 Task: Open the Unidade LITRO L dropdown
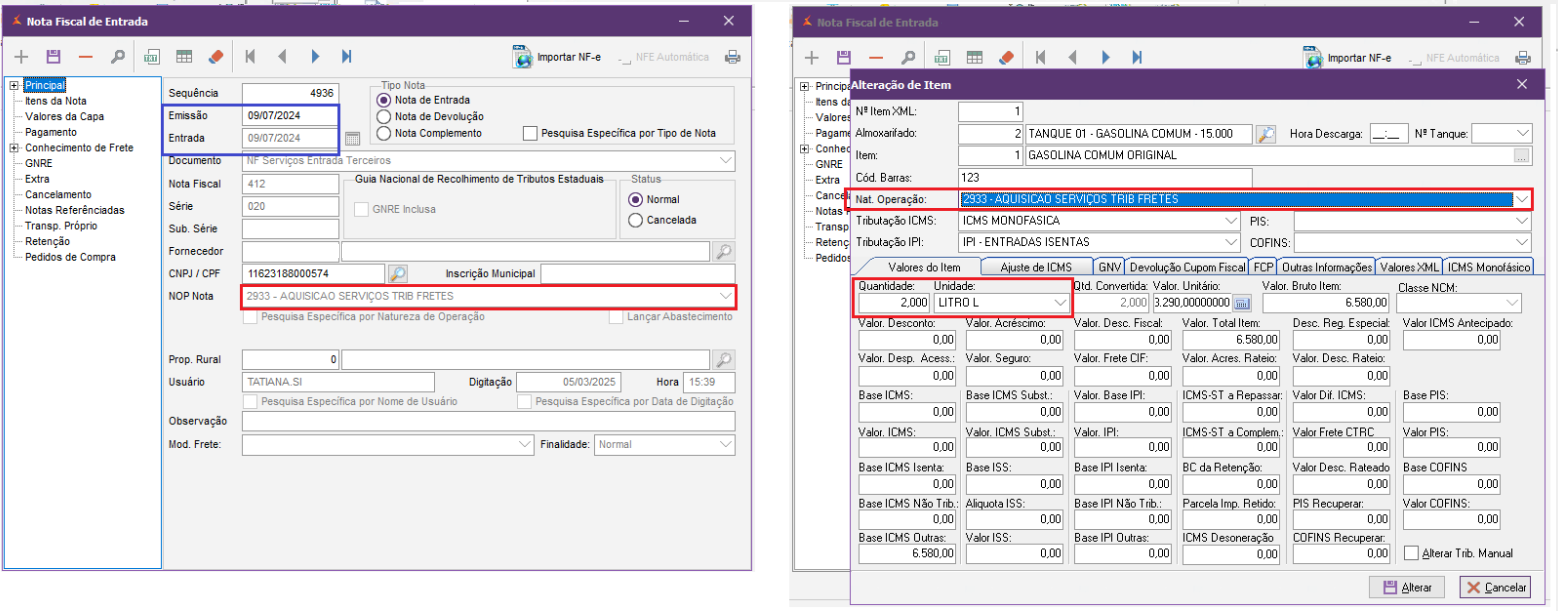(1059, 301)
